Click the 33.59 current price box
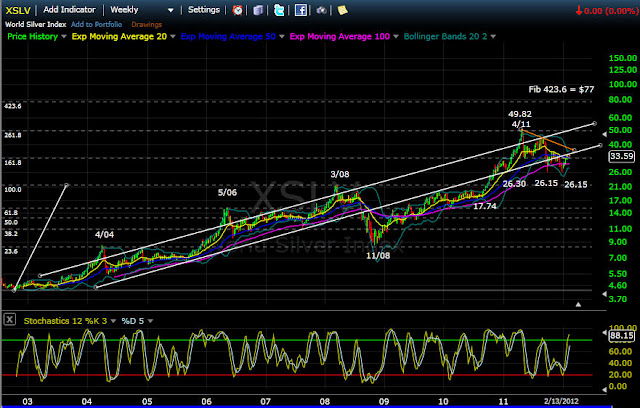The image size is (640, 408). pos(622,156)
